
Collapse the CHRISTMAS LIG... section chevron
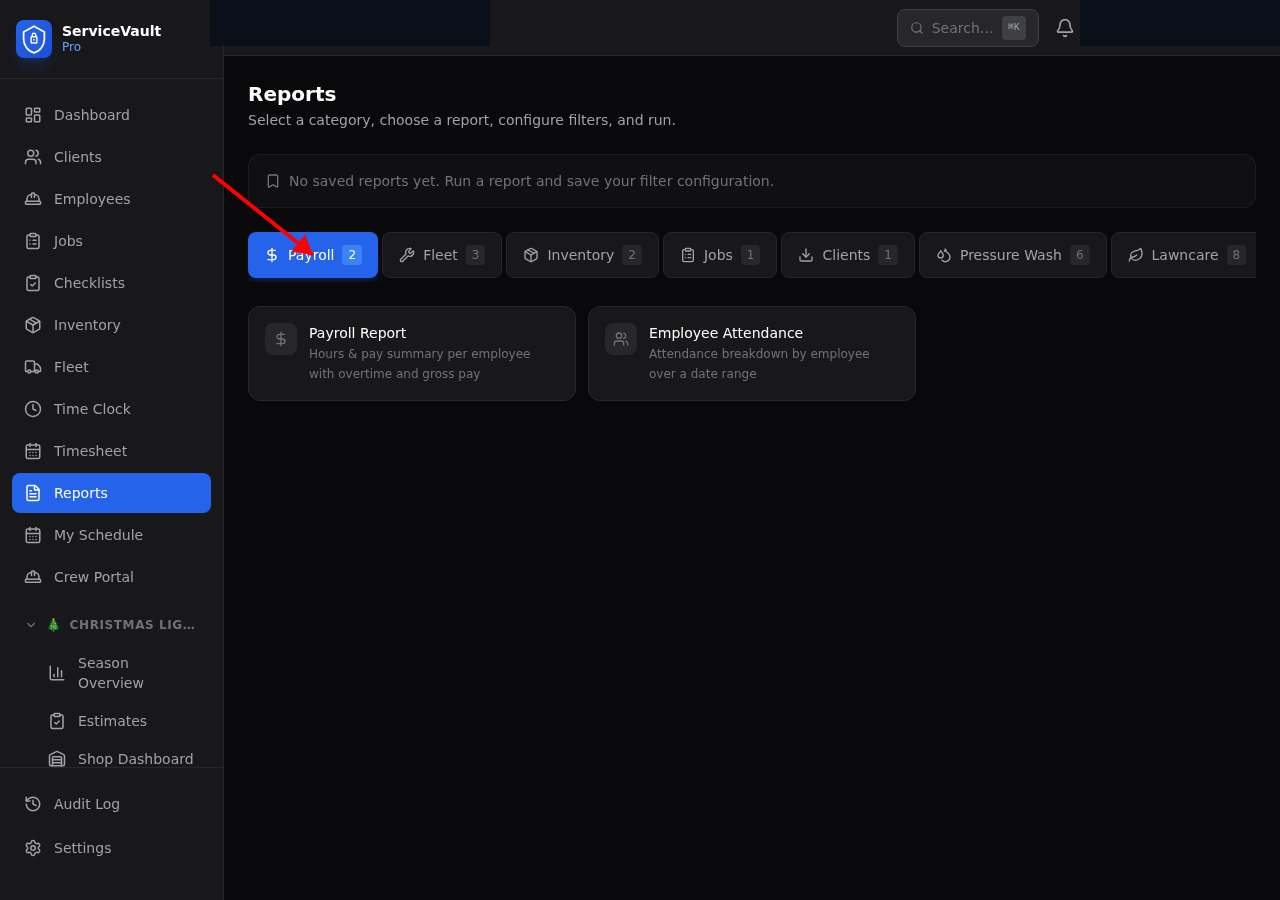[30, 624]
